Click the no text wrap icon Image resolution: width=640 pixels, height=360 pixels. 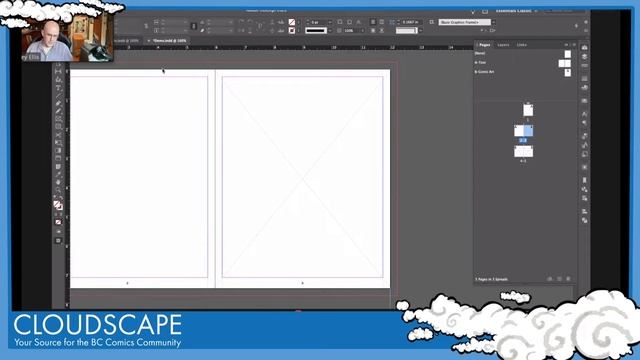pos(373,22)
